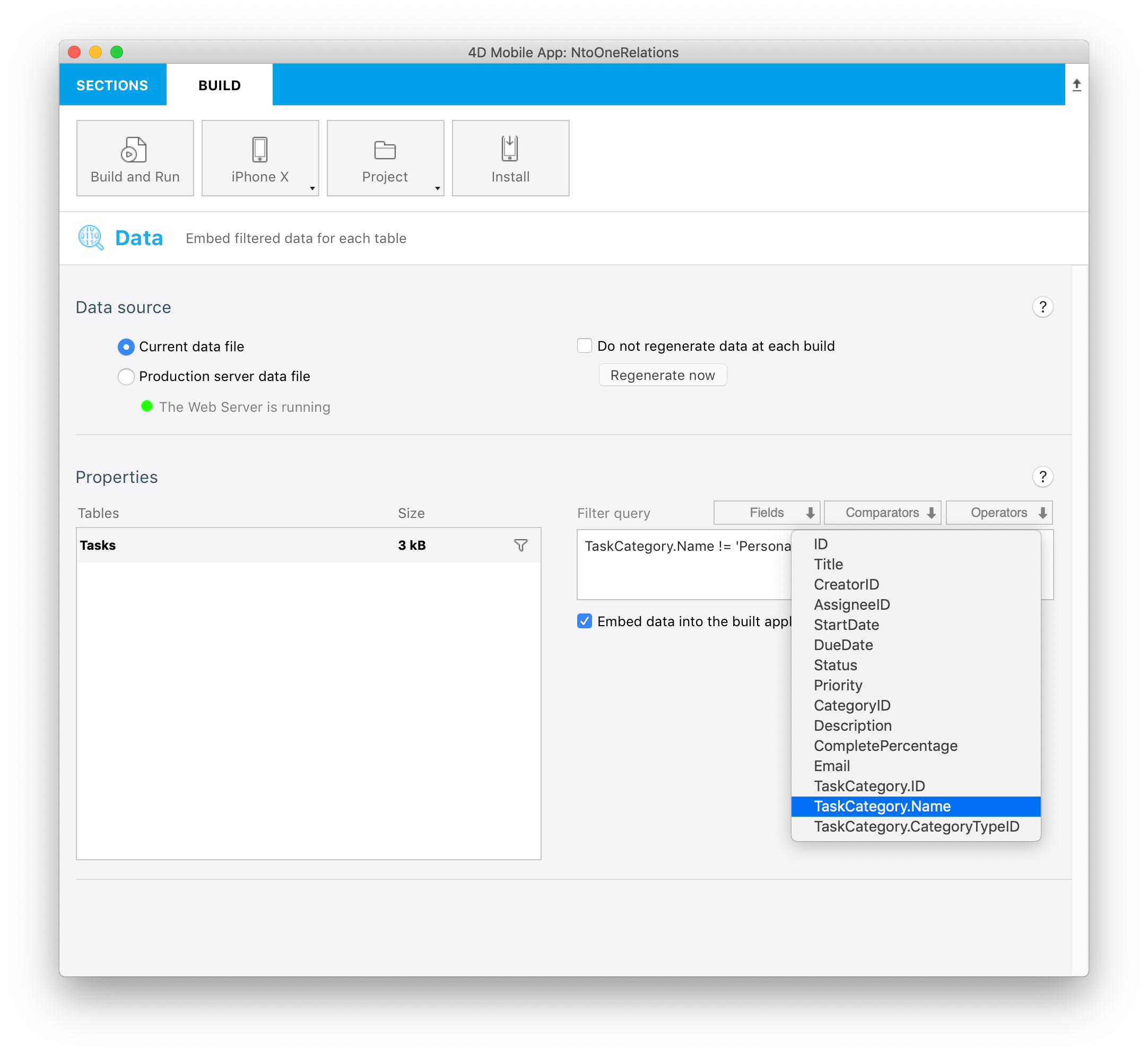Select the iPhone X device button
The width and height of the screenshot is (1148, 1055).
click(x=260, y=158)
